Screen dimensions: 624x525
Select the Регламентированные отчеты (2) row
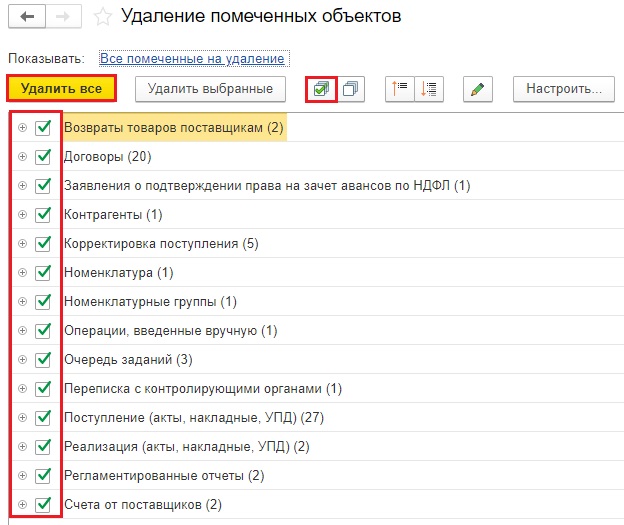[164, 476]
